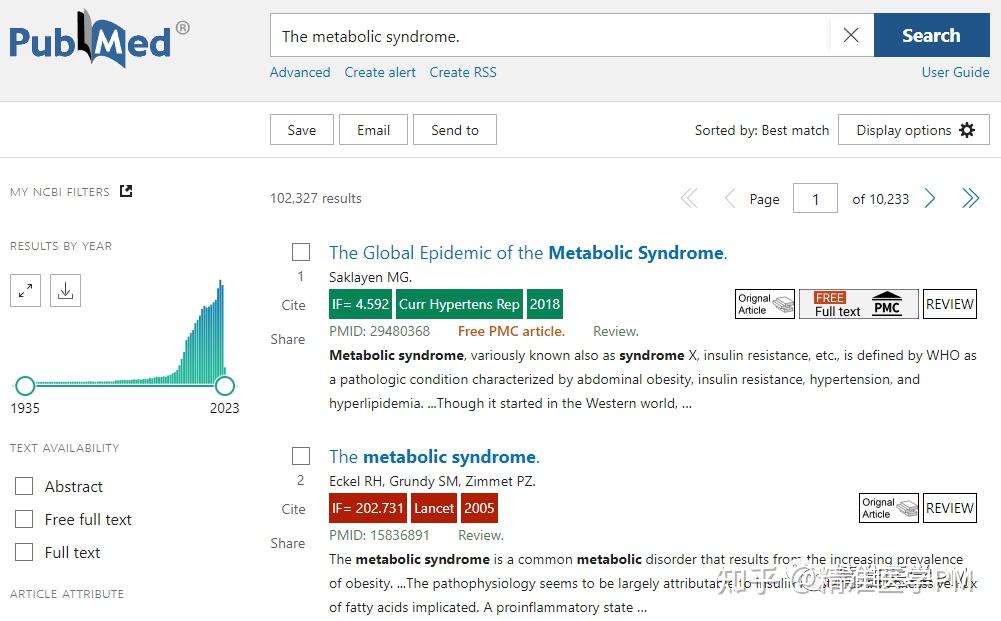Open Display options via the gear icon
This screenshot has height=621, width=1001.
click(966, 129)
